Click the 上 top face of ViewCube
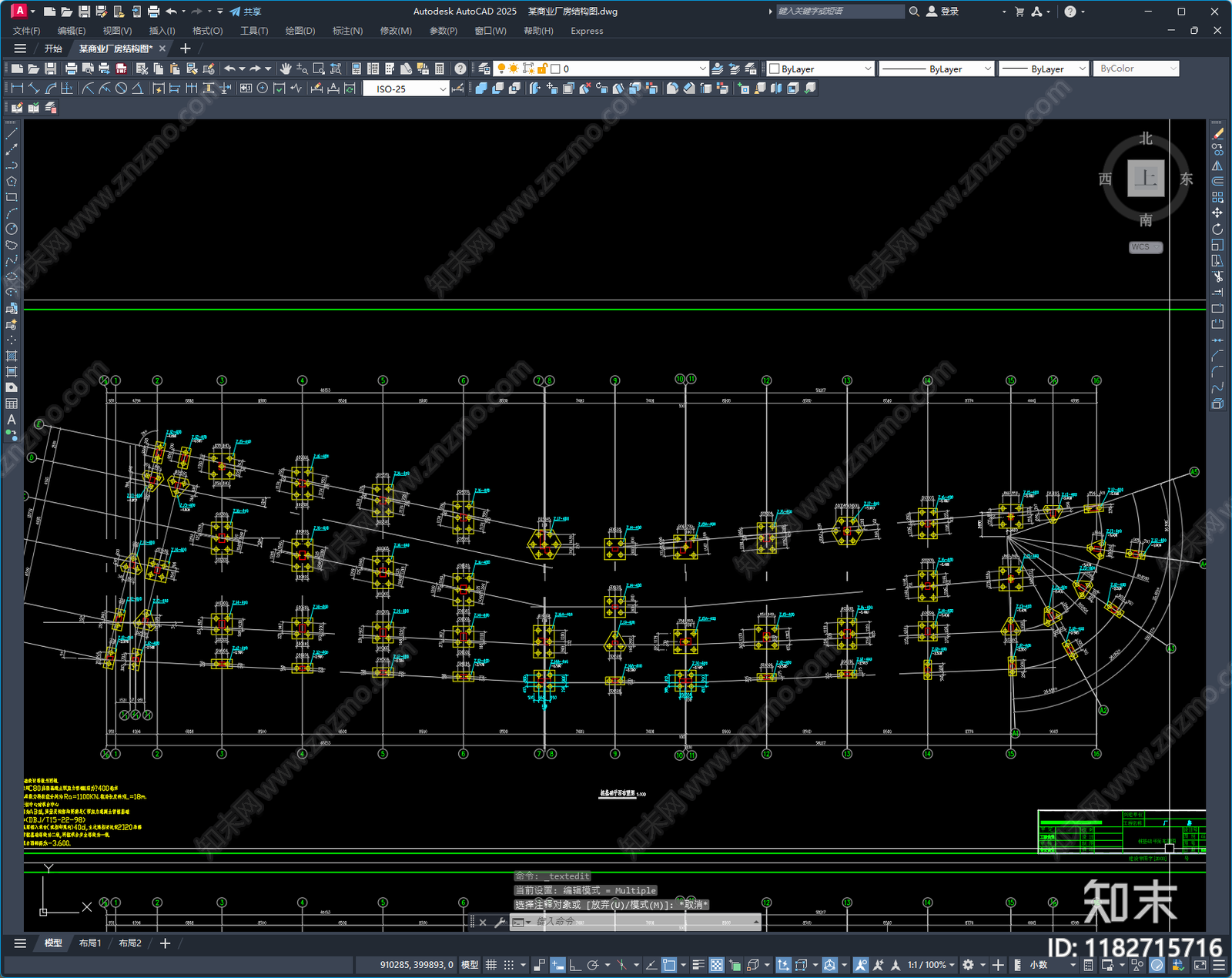Screen dimensions: 1232x978 tap(1146, 179)
